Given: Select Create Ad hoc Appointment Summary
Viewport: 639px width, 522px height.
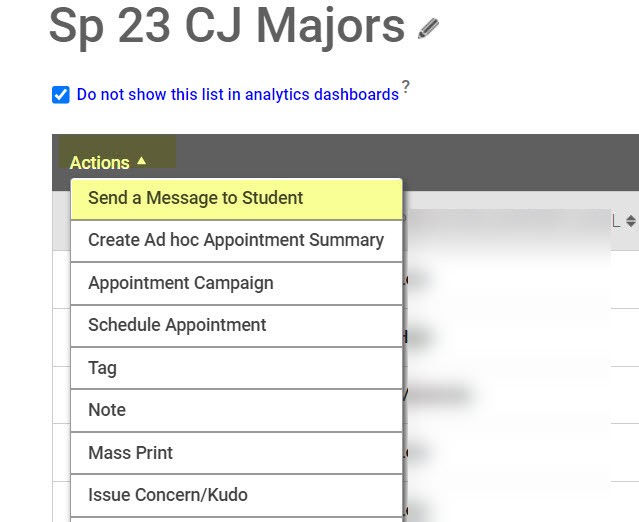Looking at the screenshot, I should pos(236,240).
